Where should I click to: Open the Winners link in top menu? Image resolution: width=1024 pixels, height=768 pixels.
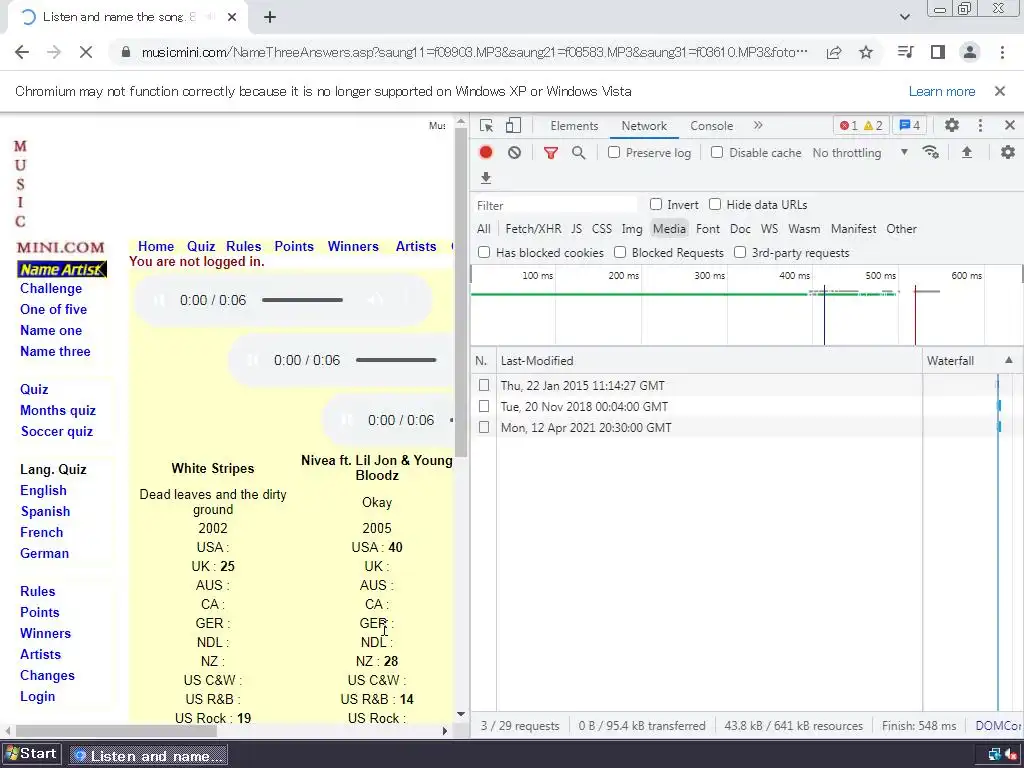point(353,246)
